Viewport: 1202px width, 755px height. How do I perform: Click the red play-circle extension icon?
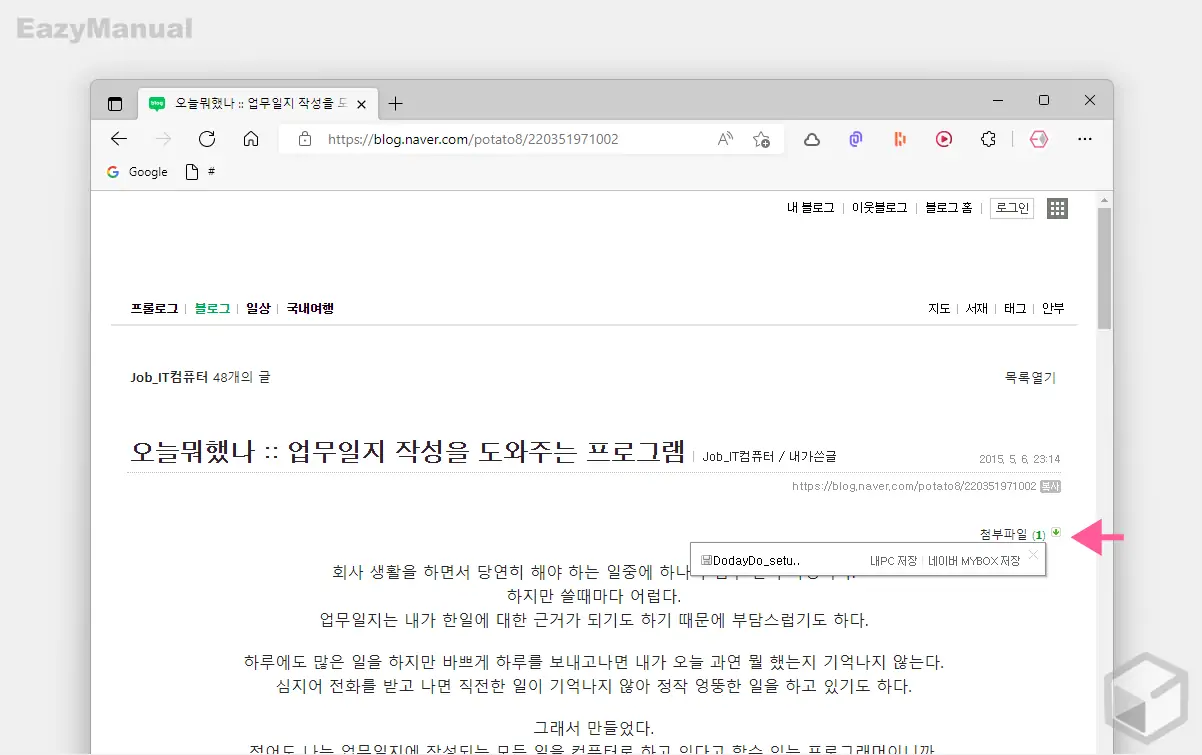943,139
